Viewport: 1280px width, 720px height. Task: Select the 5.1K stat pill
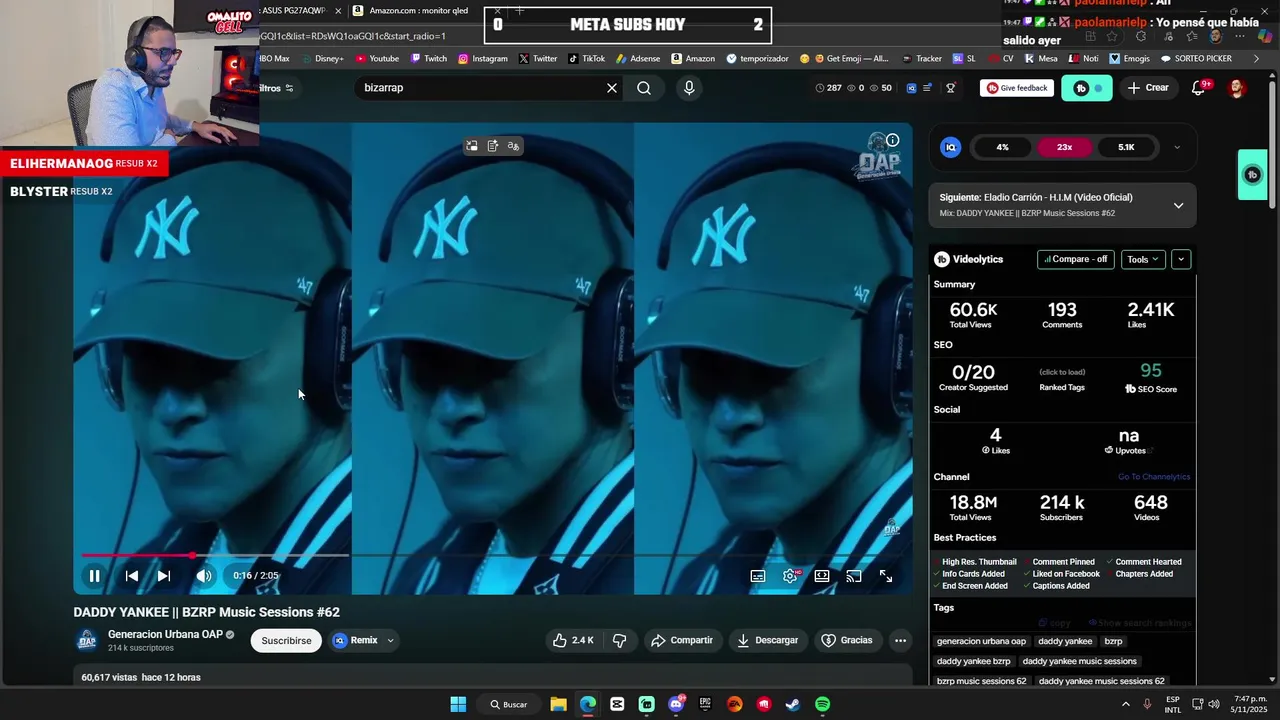pyautogui.click(x=1126, y=147)
